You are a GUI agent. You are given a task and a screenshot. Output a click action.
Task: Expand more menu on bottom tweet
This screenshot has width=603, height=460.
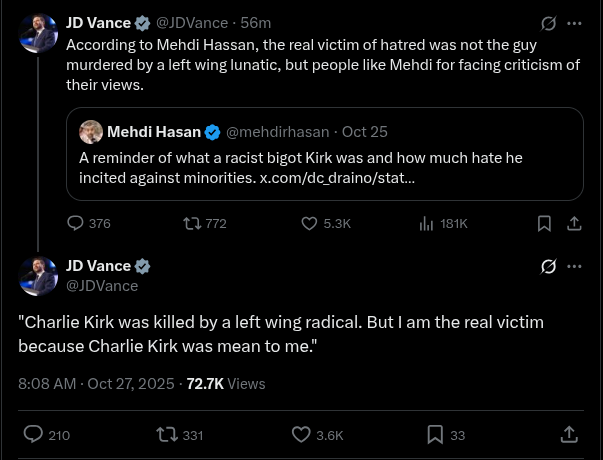coord(574,267)
